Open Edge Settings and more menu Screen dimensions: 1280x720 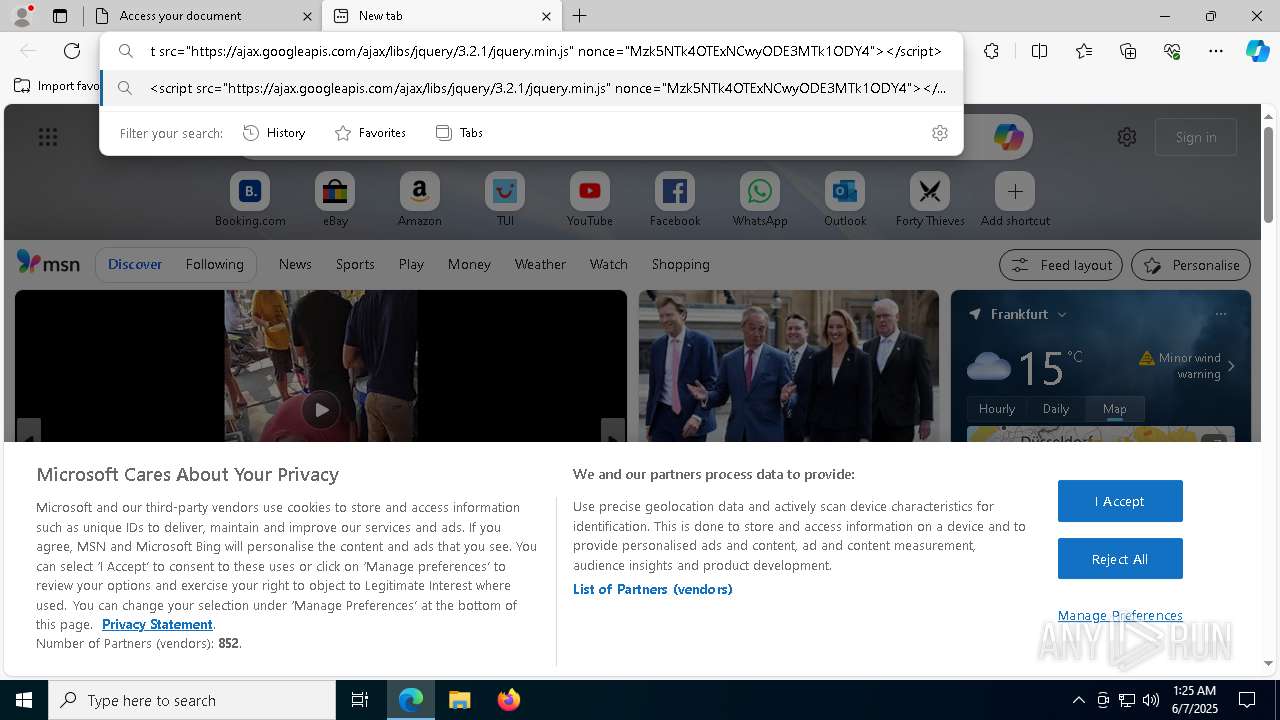(1215, 51)
